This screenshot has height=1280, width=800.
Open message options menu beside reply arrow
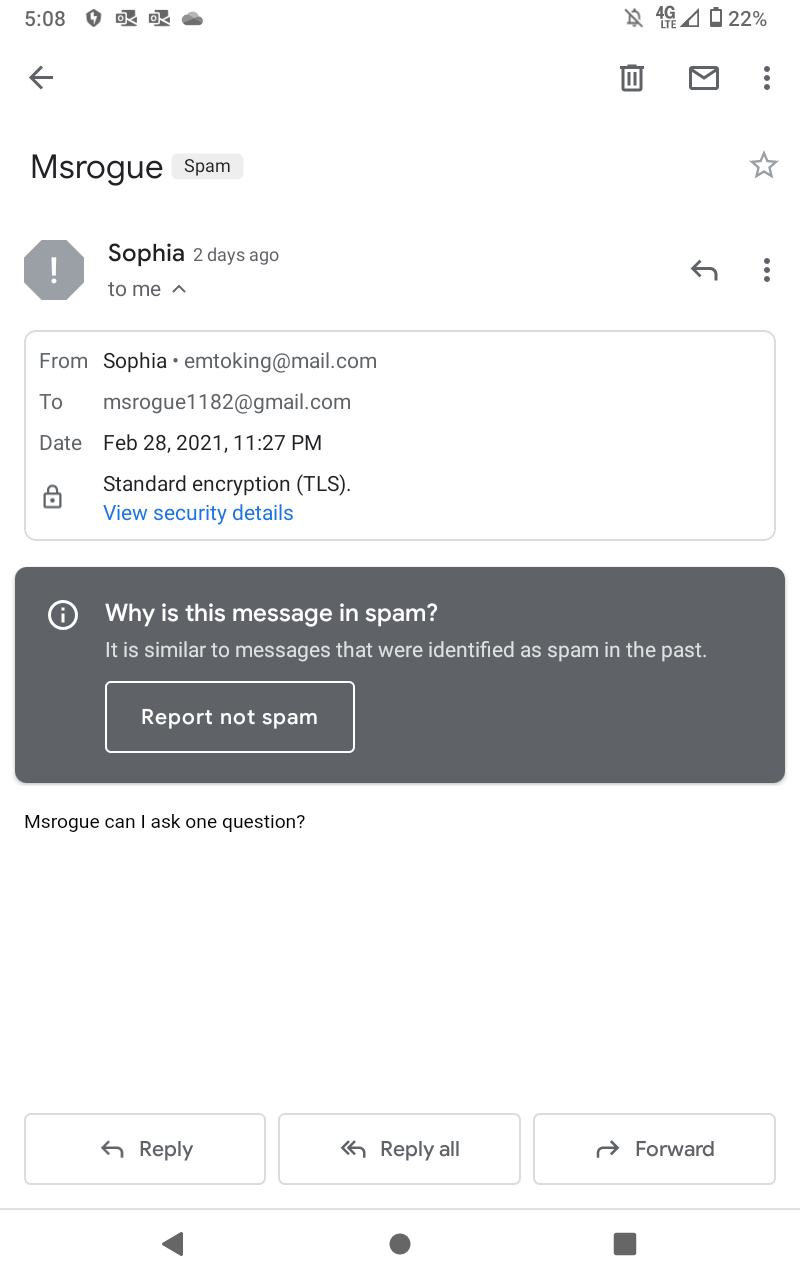(766, 270)
